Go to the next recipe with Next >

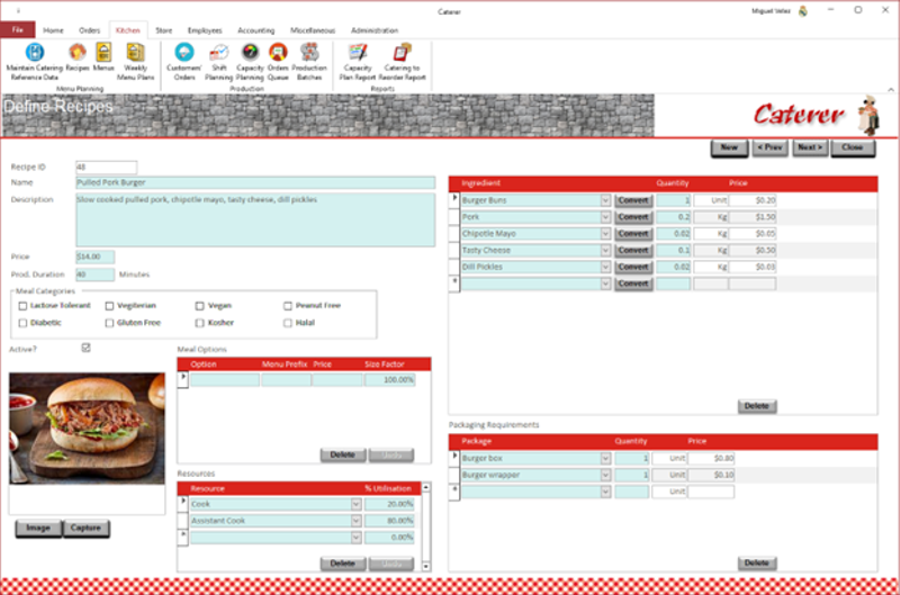810,148
